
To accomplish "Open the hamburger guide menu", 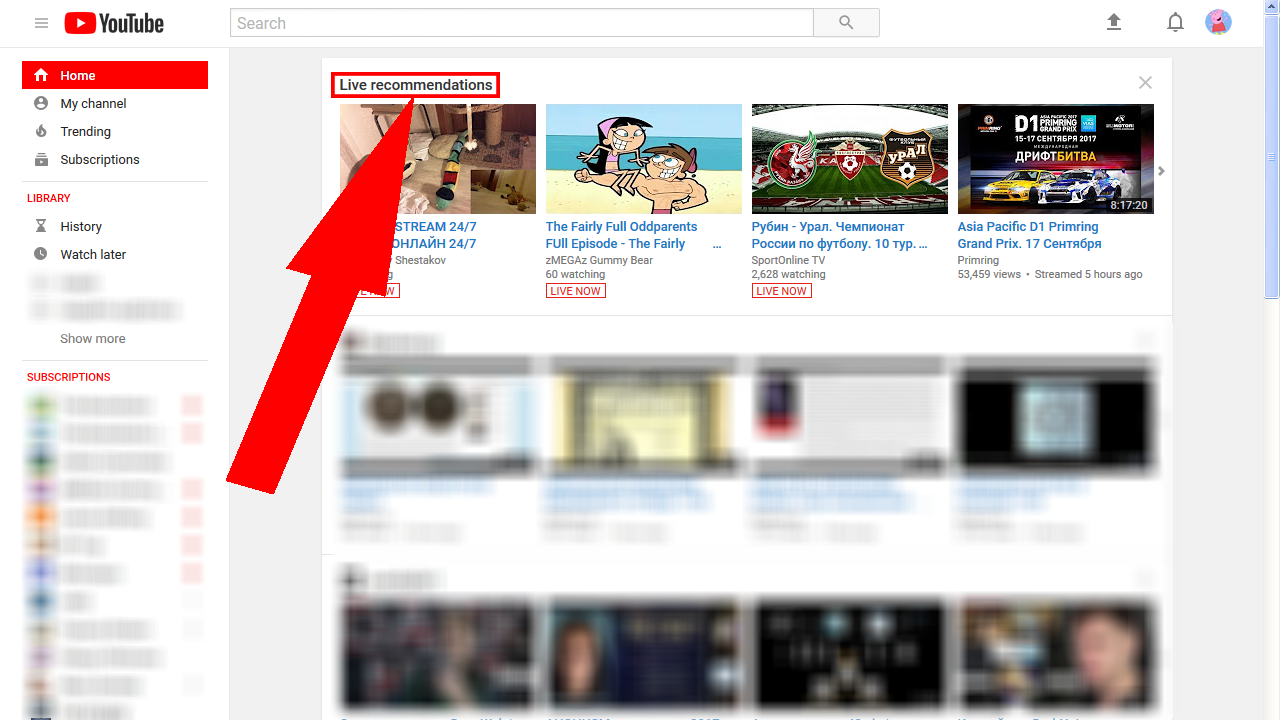I will 41,23.
